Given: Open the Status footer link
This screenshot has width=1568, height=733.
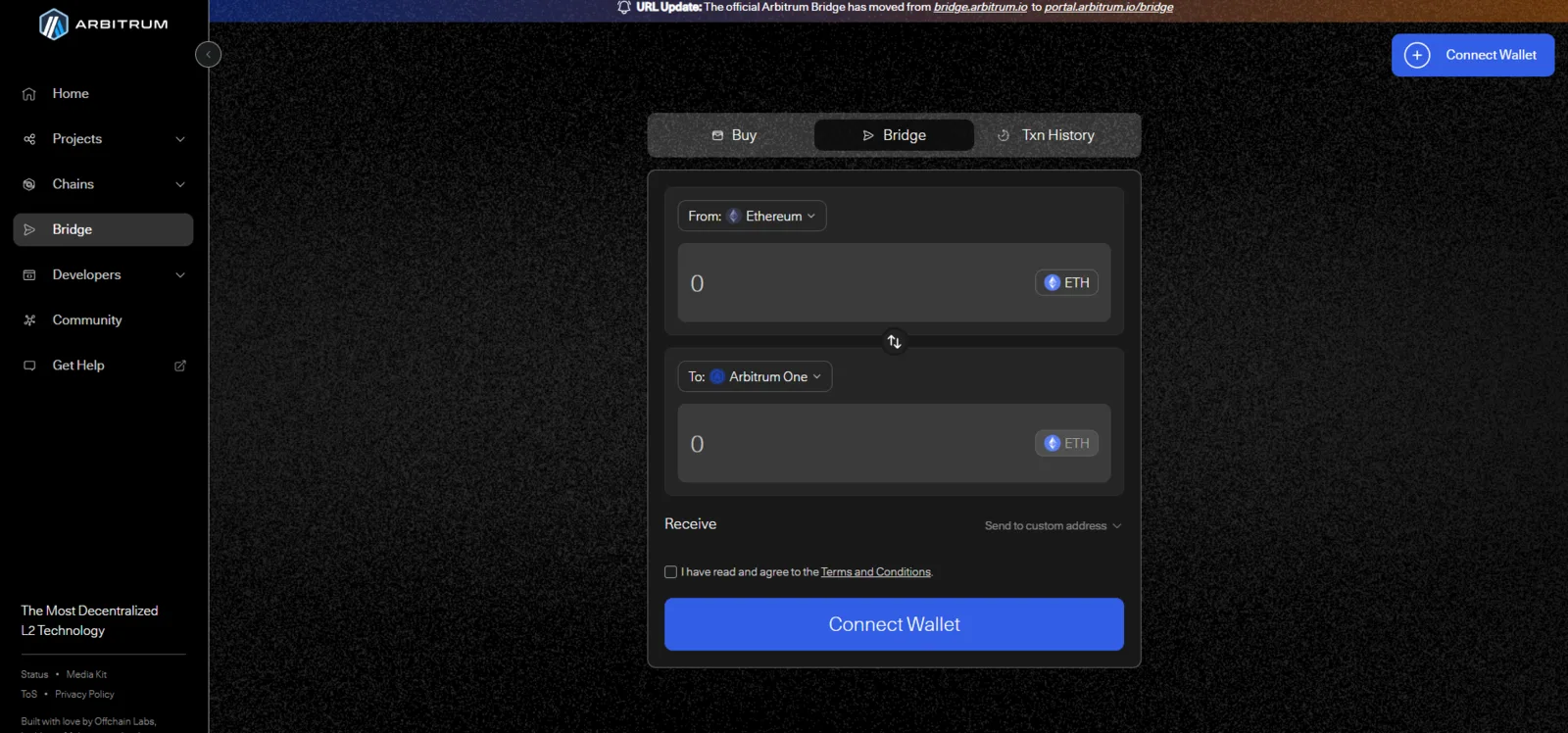Looking at the screenshot, I should [x=34, y=675].
